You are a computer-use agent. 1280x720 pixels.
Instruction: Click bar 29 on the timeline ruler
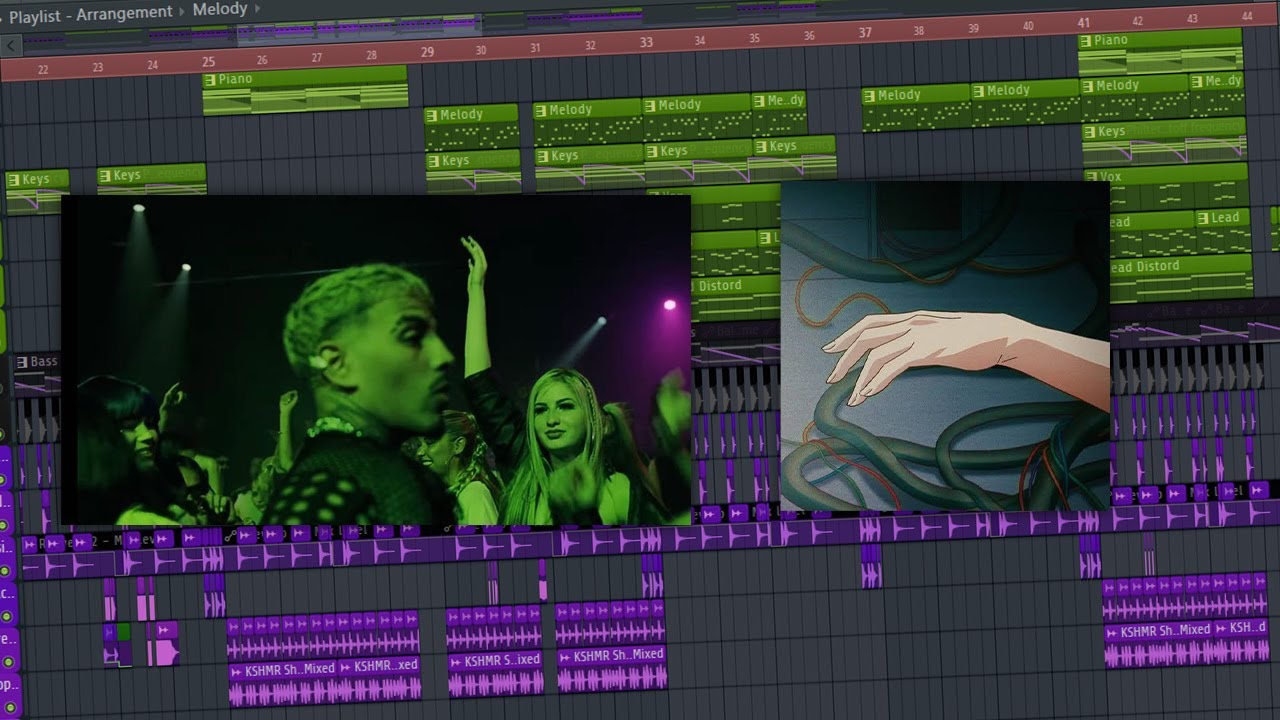(x=427, y=52)
